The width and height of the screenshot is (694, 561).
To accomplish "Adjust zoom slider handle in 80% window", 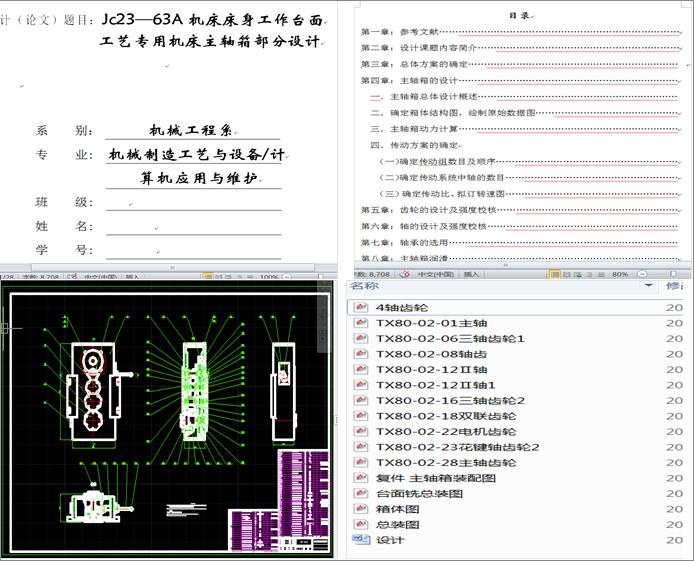I will tap(673, 274).
